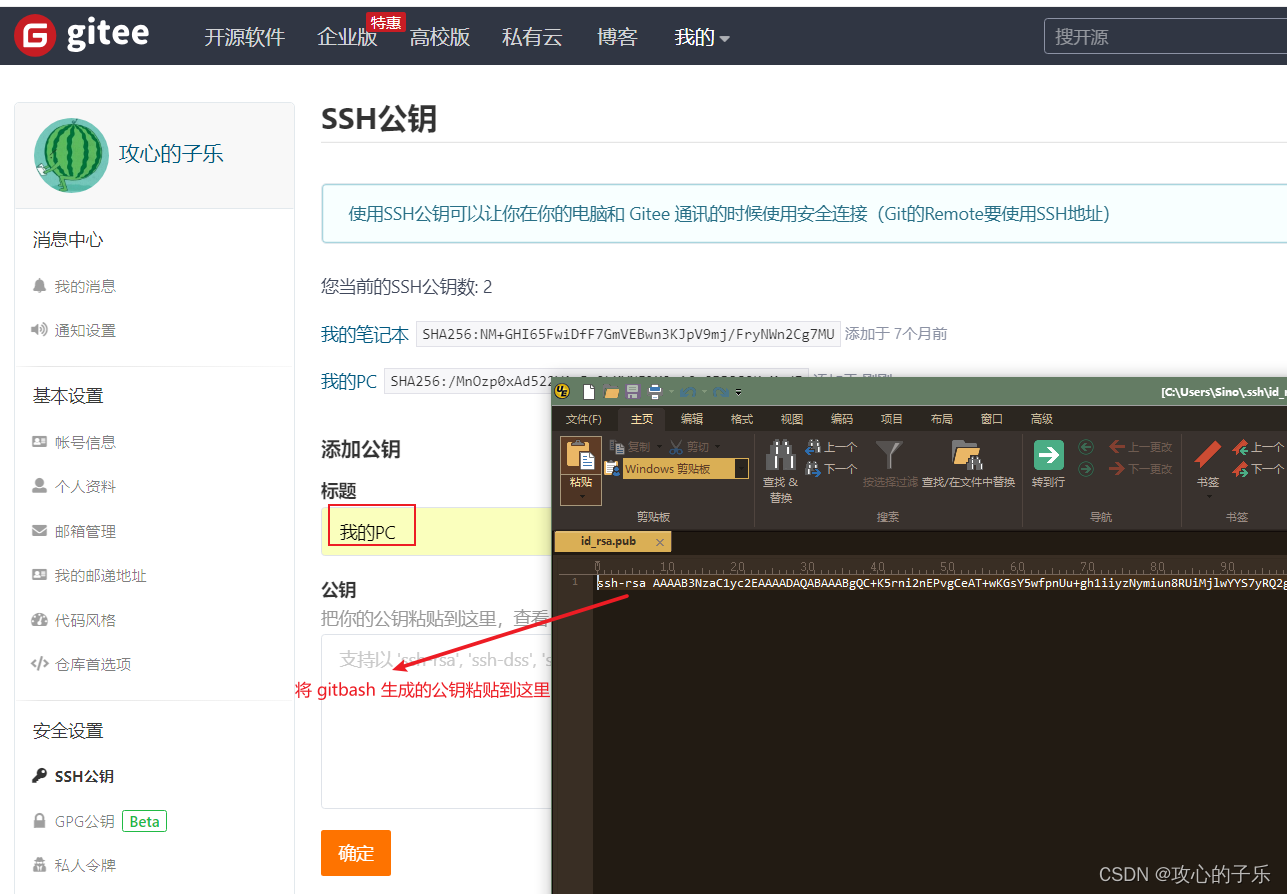Click the undo arrow in UltraEdit toolbar
Image resolution: width=1287 pixels, height=894 pixels.
tap(687, 391)
